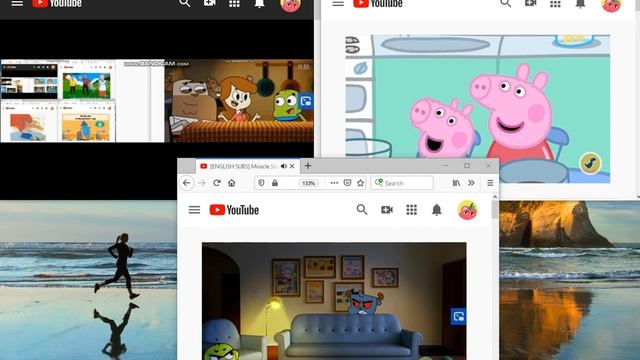Click Firefox forward arrow button
Screen dimensions: 640x360
(x=202, y=183)
